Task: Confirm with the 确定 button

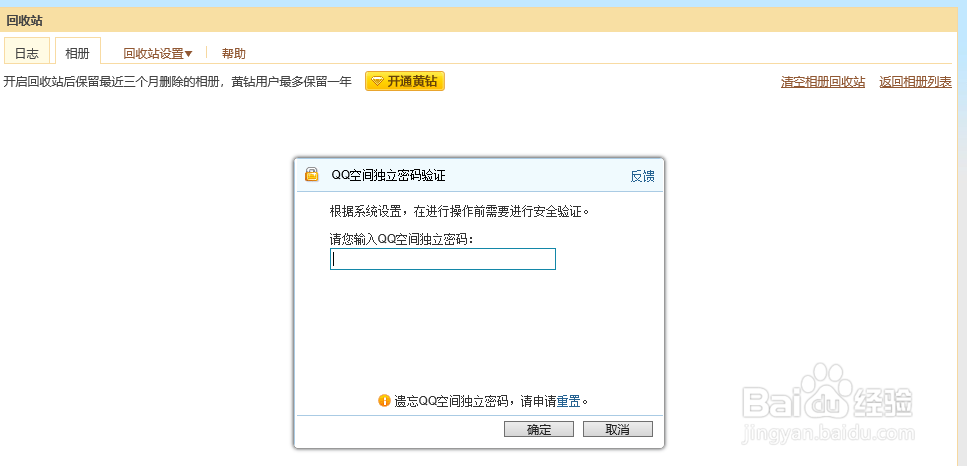Action: (539, 430)
